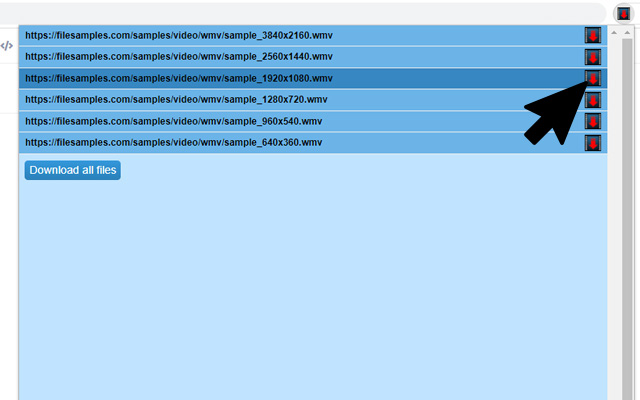Select the sample_2560x1440.wmv URL text

click(x=179, y=57)
